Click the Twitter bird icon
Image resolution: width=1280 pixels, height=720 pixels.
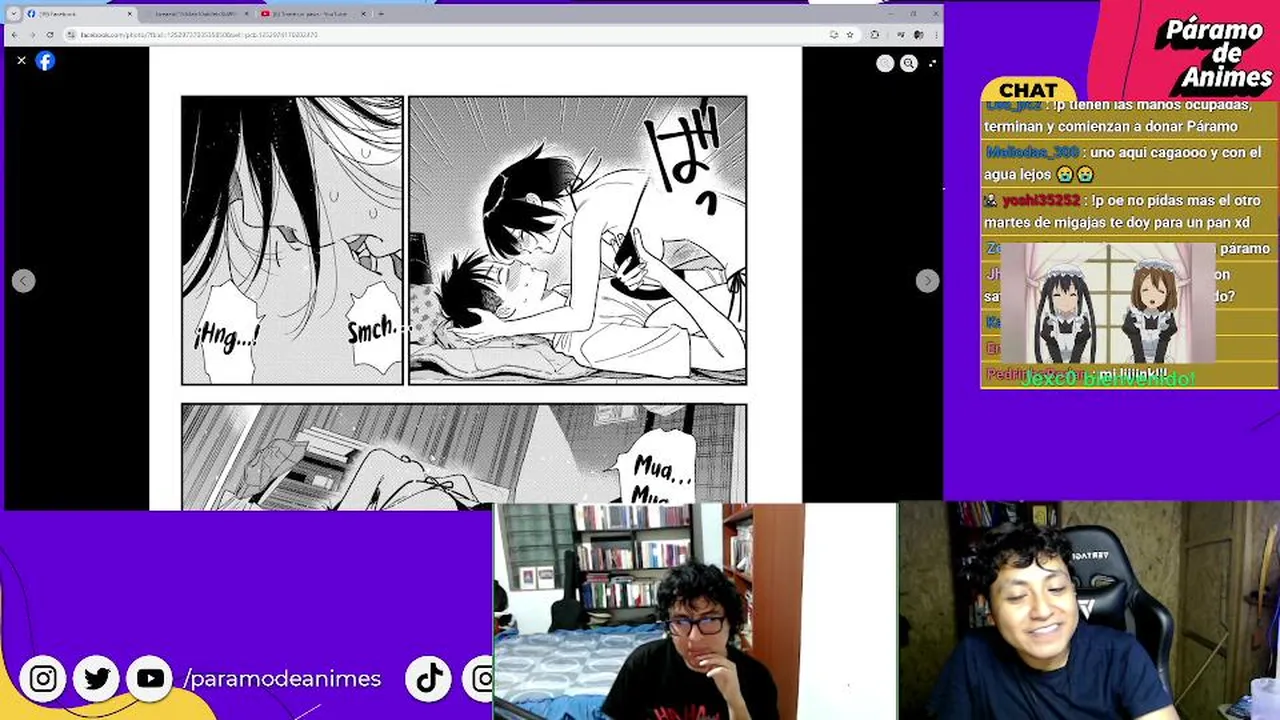(97, 679)
